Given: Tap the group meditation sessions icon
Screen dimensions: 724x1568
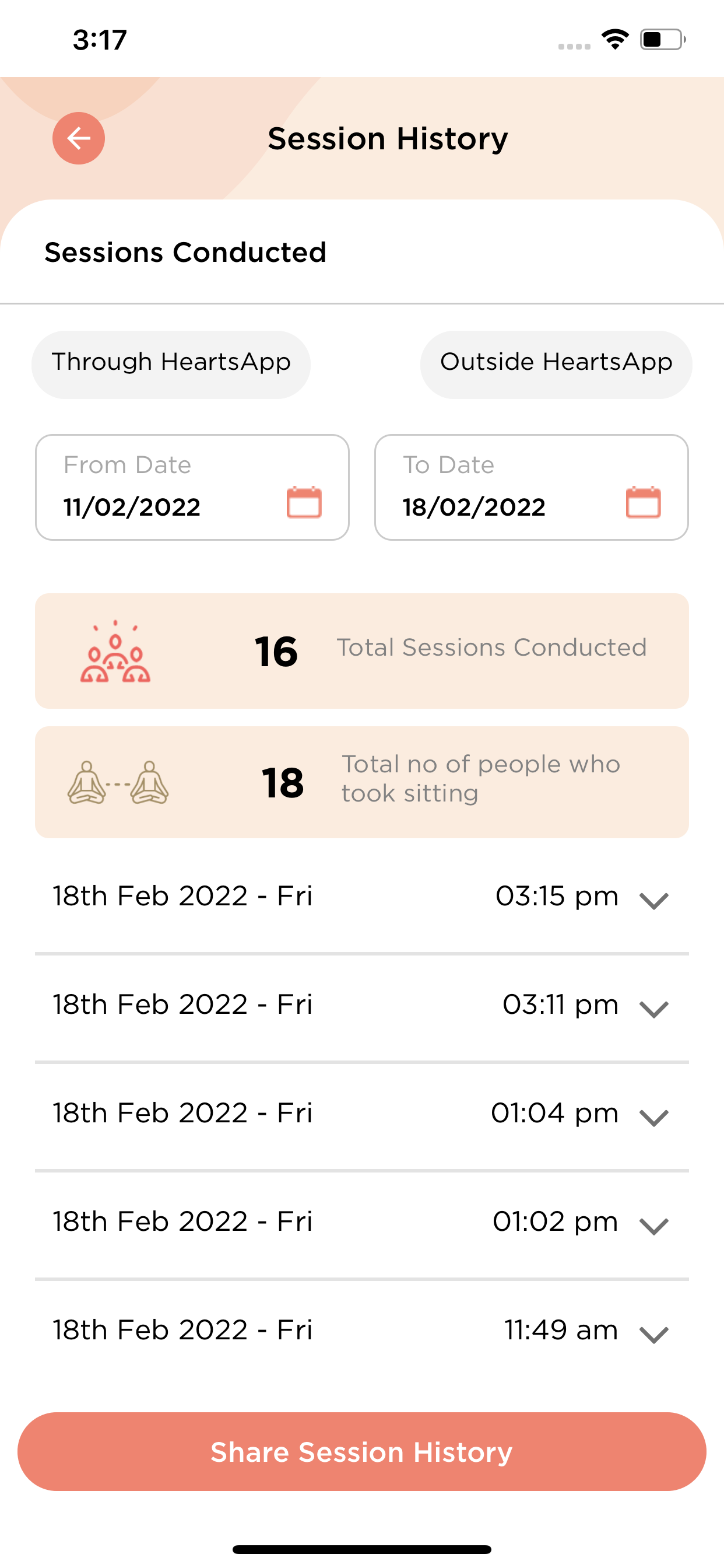Looking at the screenshot, I should point(115,652).
